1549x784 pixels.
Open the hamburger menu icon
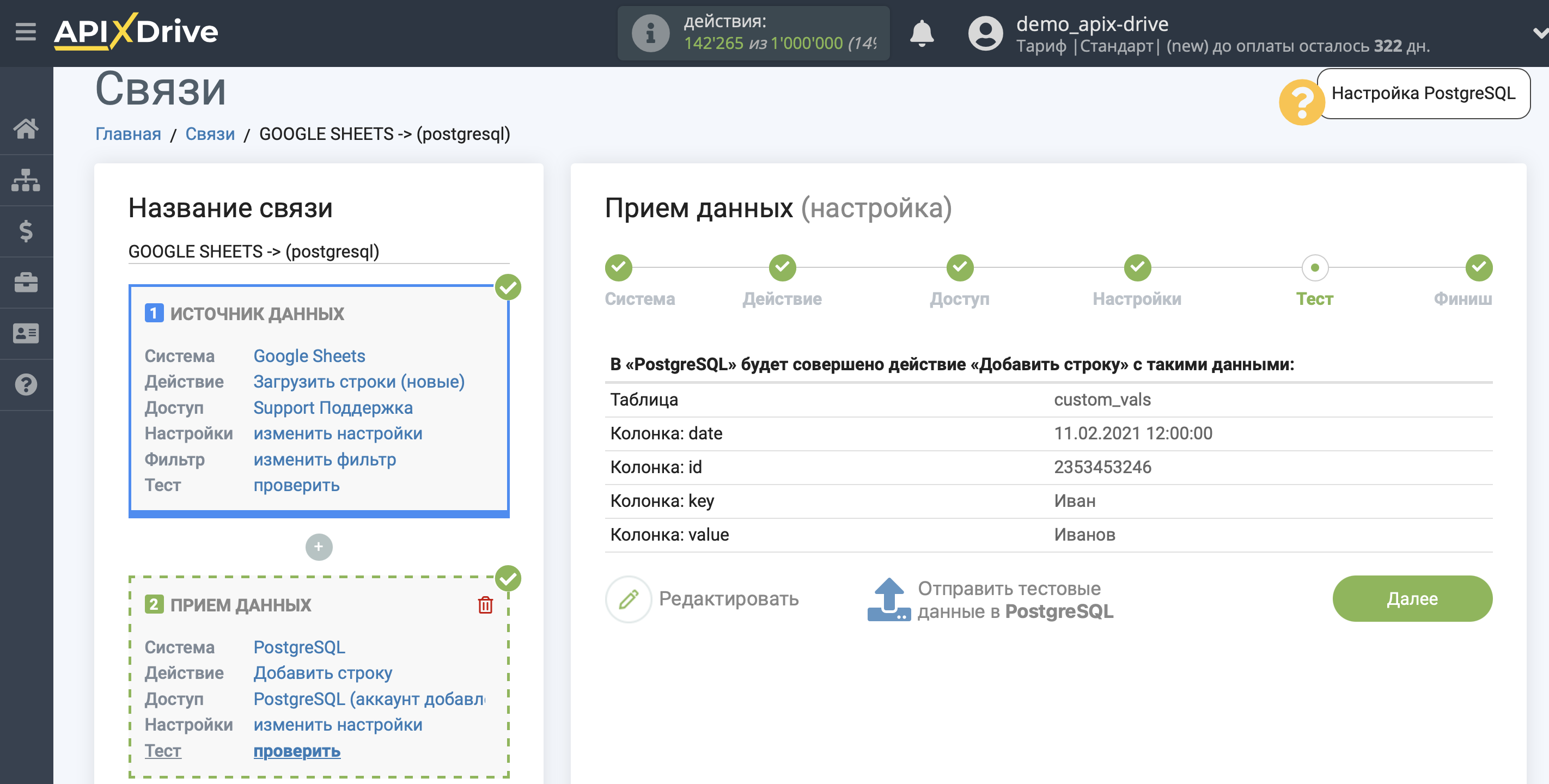[x=26, y=31]
